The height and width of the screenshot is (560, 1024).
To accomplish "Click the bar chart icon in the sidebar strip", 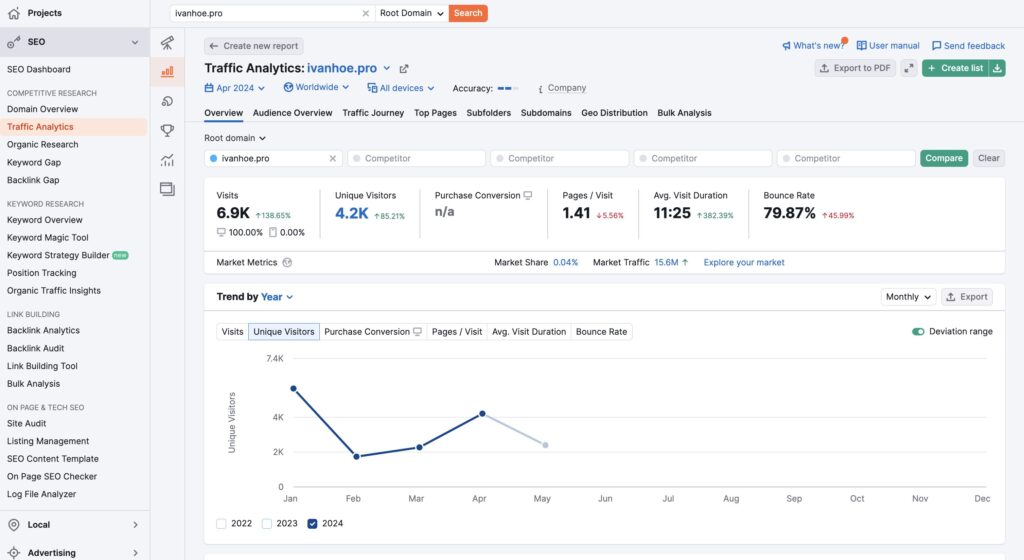I will [167, 72].
